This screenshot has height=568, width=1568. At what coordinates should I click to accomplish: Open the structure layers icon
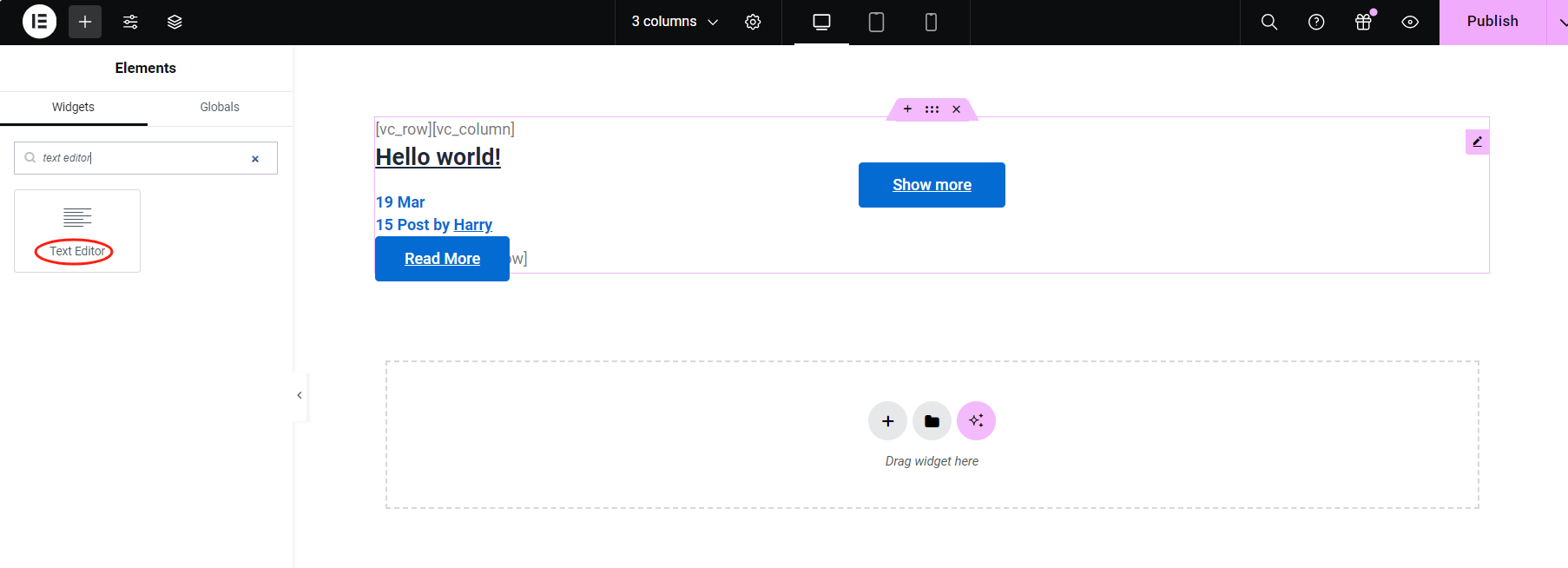(x=175, y=22)
